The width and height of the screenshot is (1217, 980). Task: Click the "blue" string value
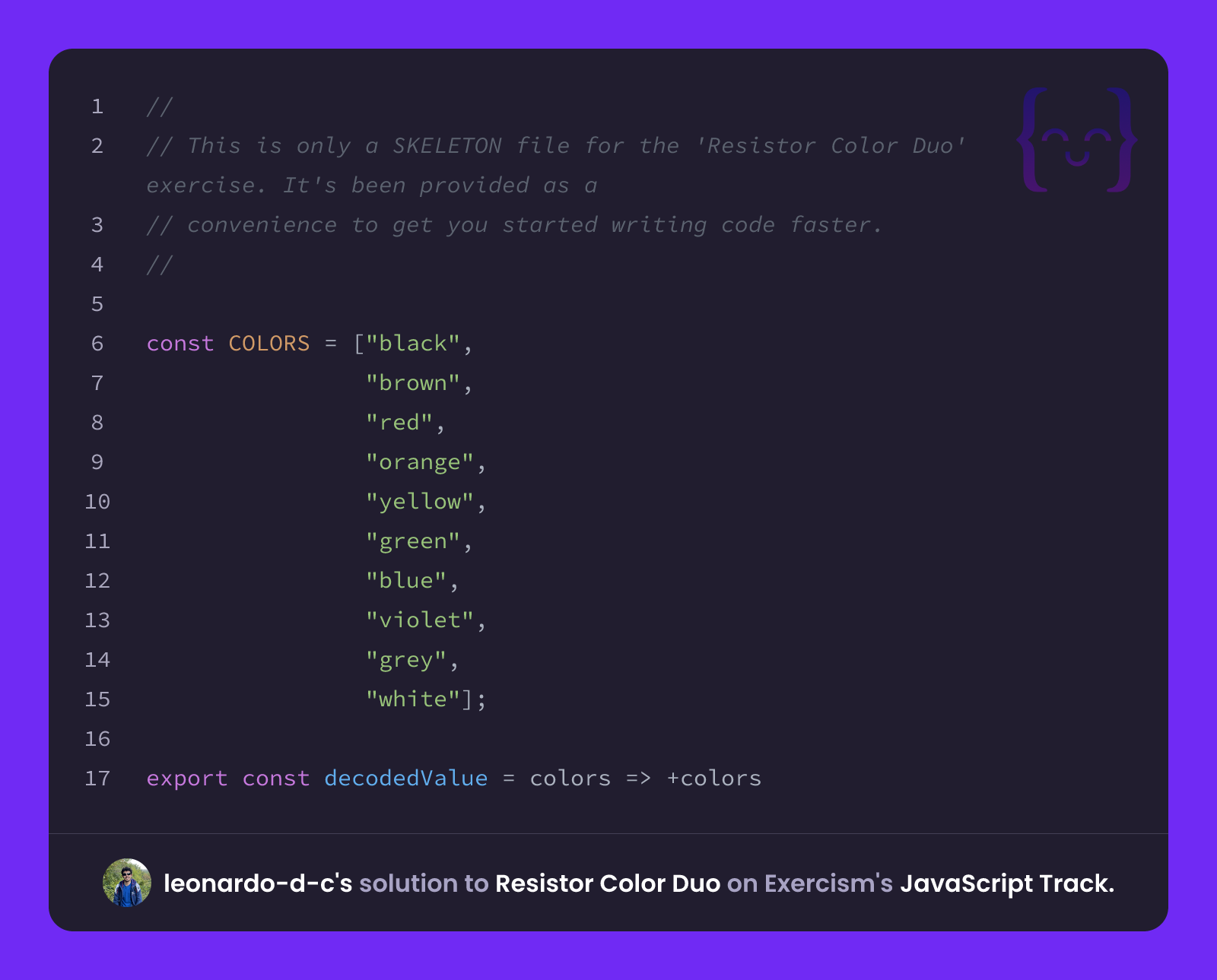(406, 581)
